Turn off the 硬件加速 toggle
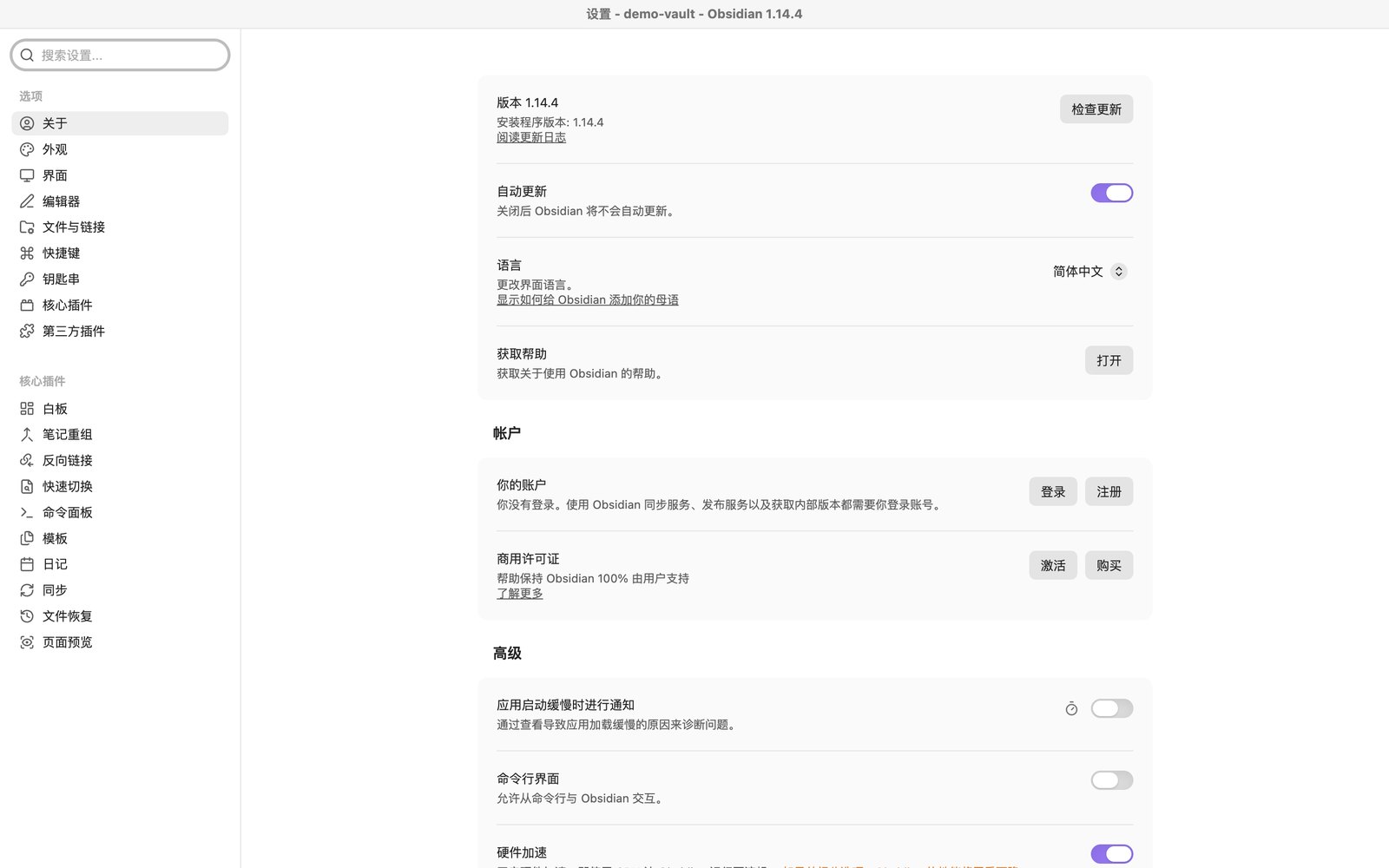Image resolution: width=1389 pixels, height=868 pixels. (x=1112, y=854)
